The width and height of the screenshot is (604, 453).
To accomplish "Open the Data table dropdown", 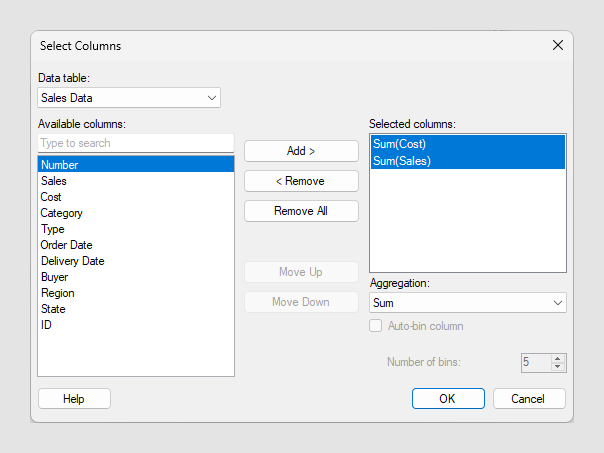I will (129, 98).
